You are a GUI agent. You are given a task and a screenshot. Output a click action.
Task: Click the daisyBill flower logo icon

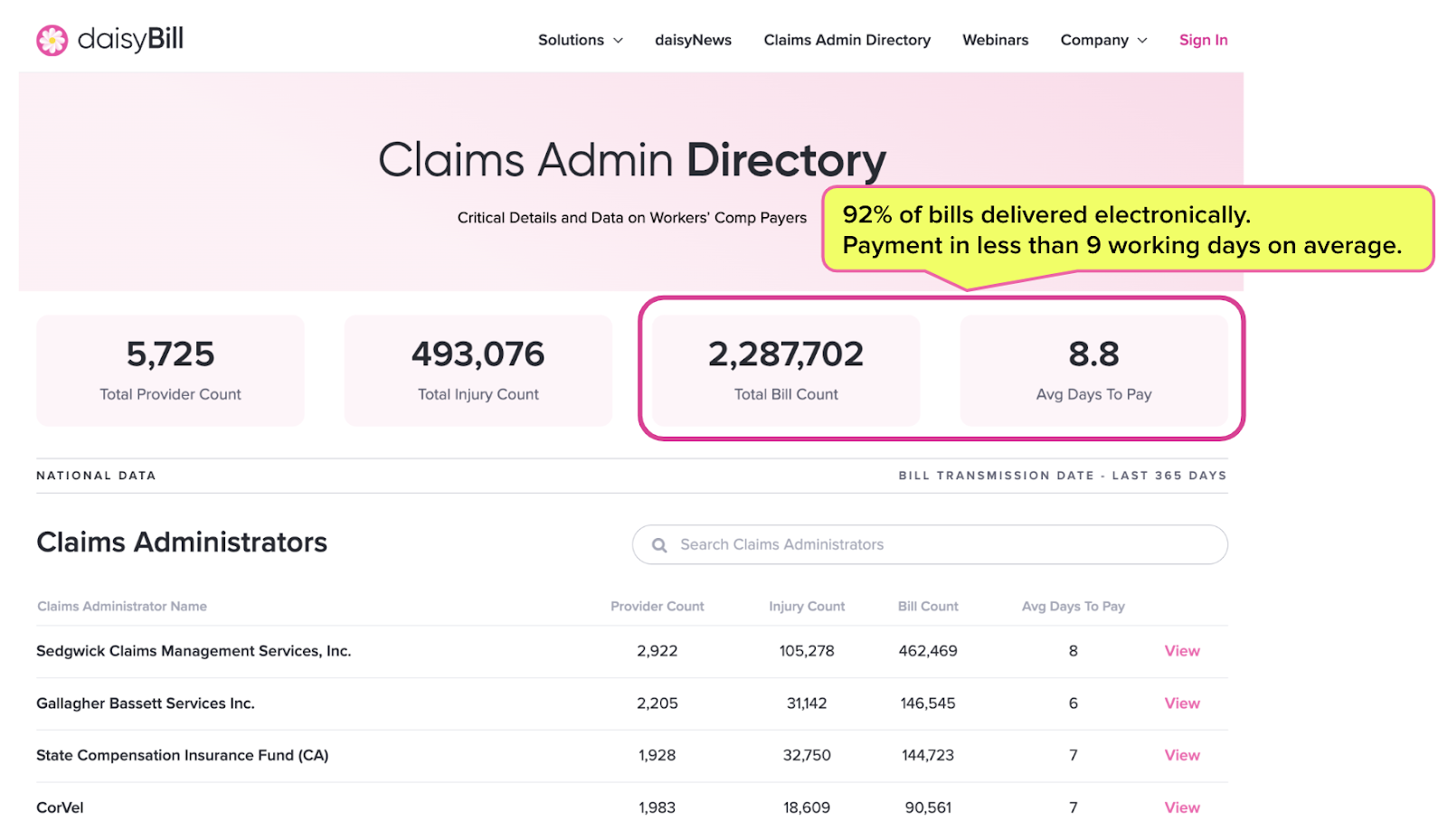52,40
